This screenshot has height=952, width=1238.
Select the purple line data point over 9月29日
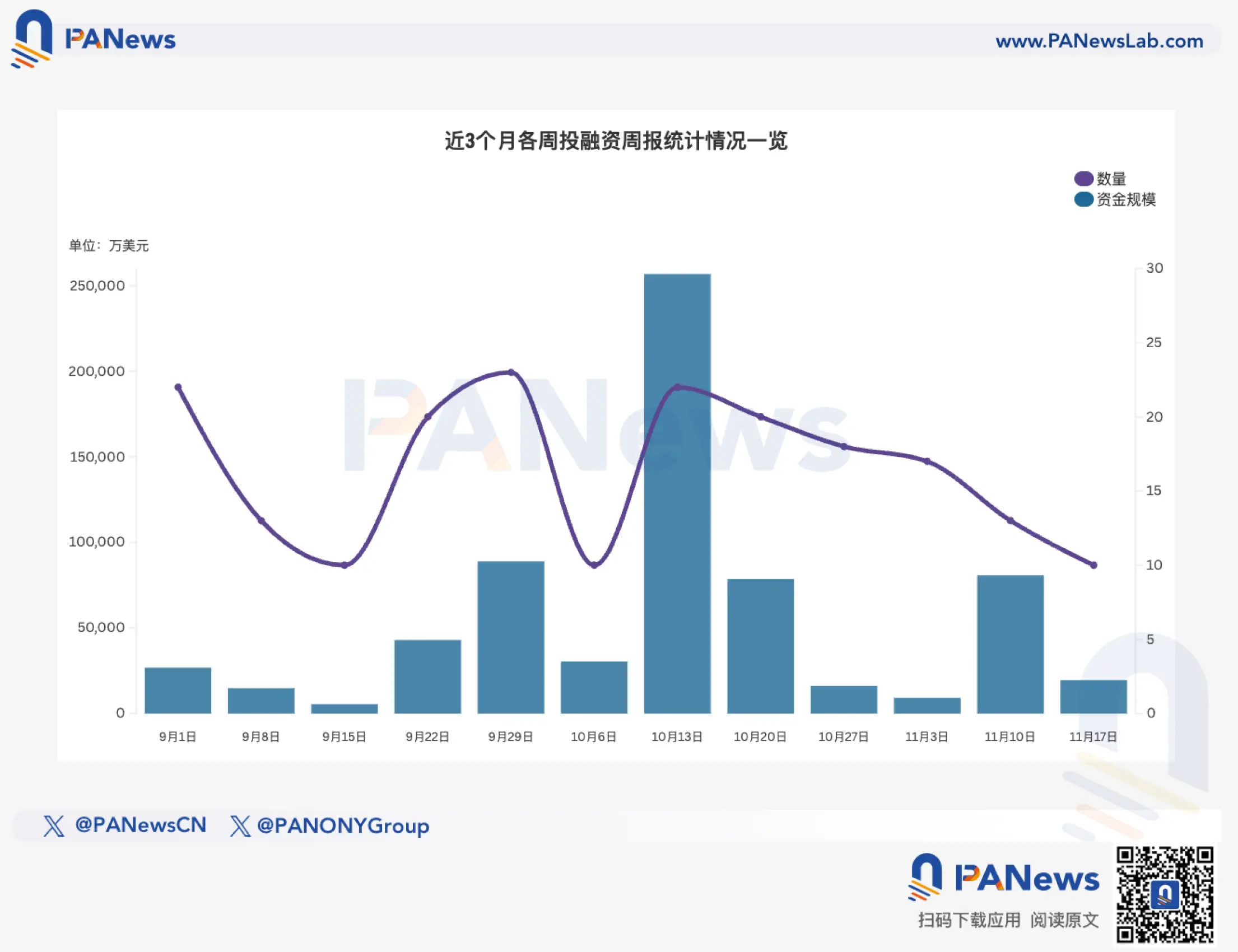click(x=510, y=372)
